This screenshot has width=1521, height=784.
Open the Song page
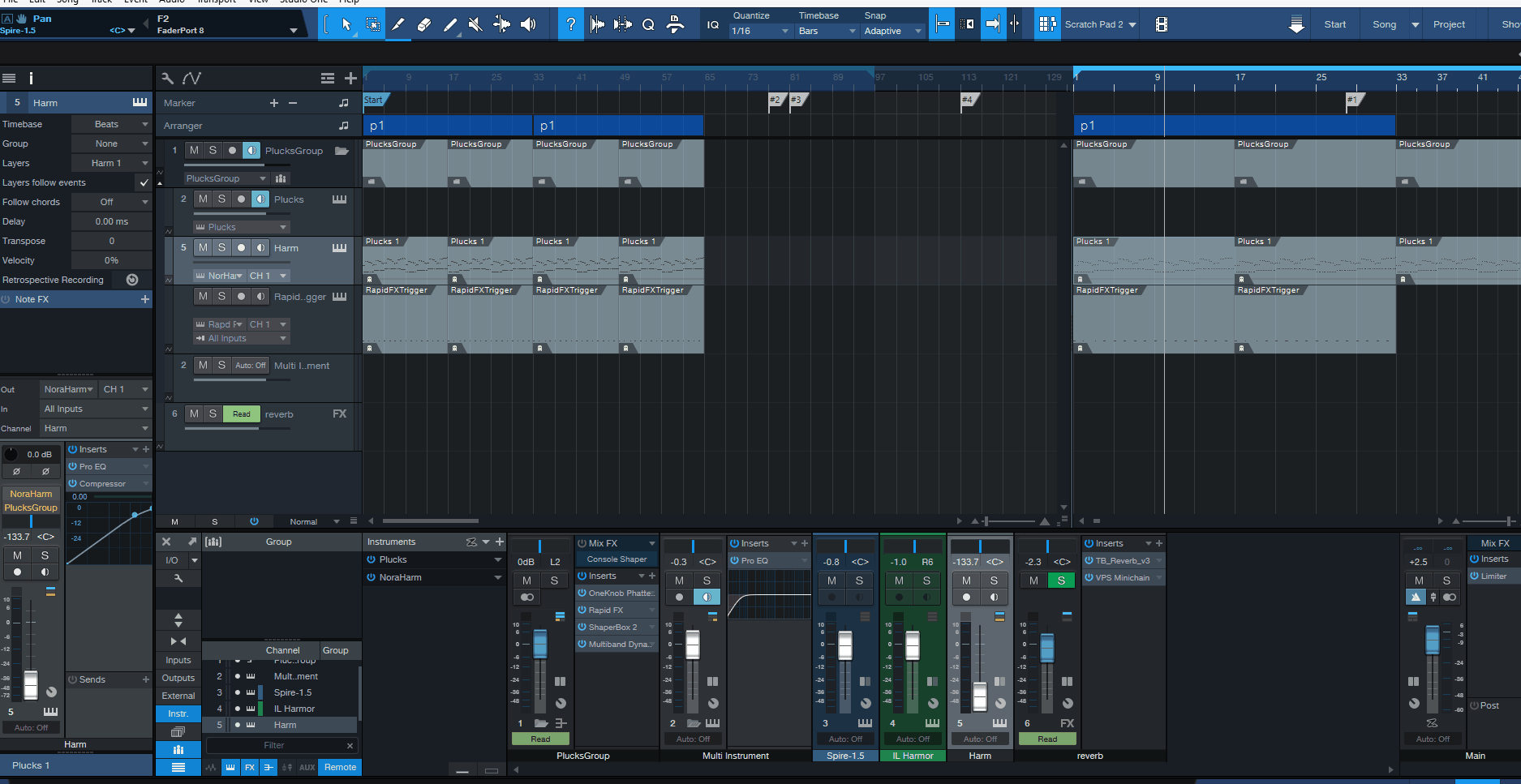1385,24
